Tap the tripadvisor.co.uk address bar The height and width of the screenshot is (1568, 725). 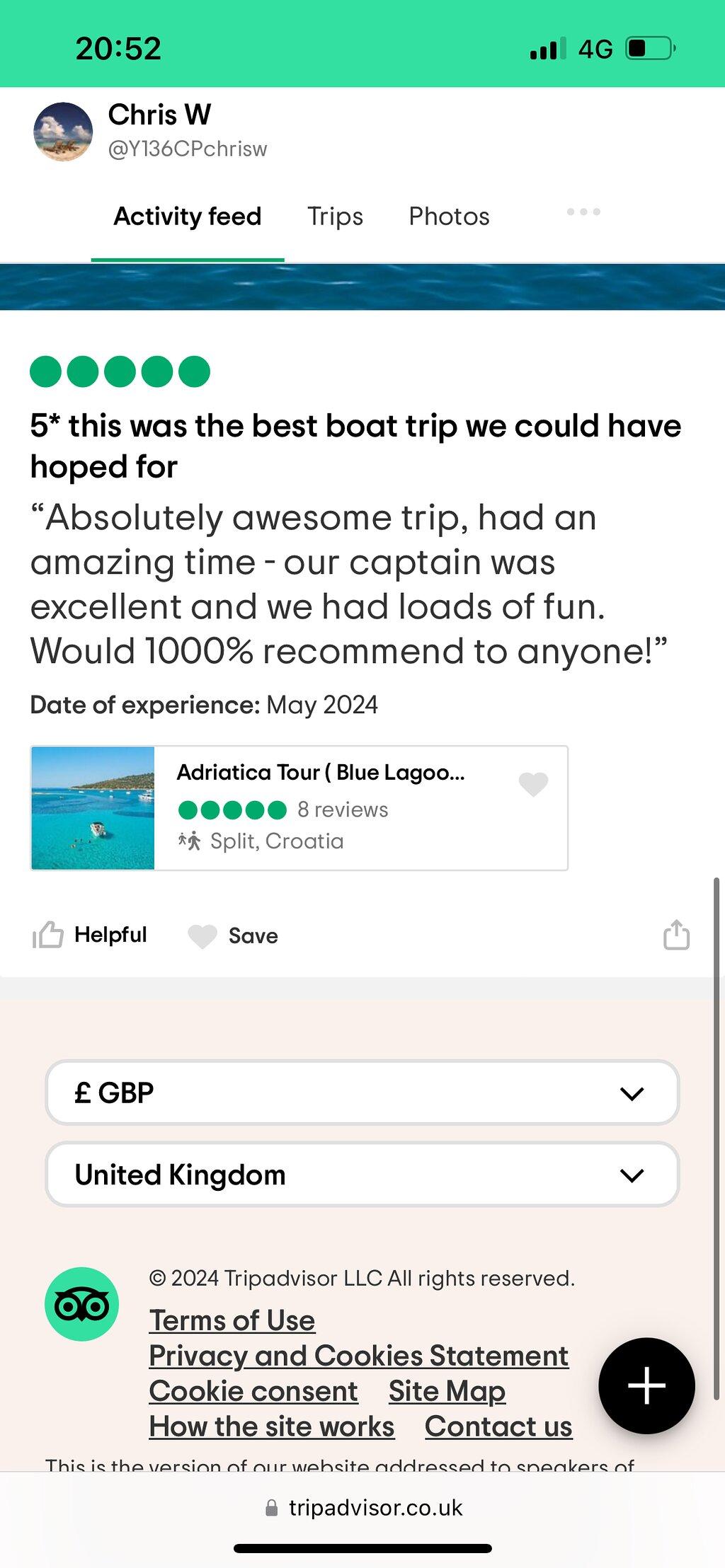point(362,1508)
